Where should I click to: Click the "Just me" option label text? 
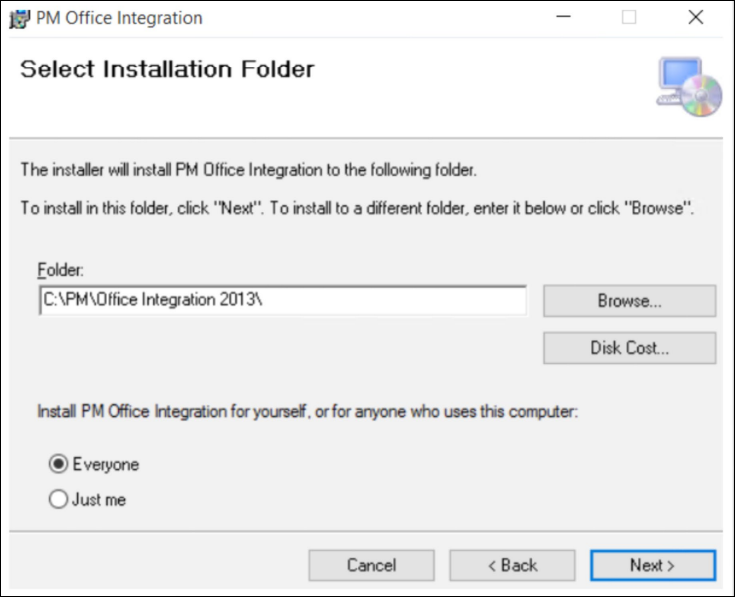click(99, 500)
